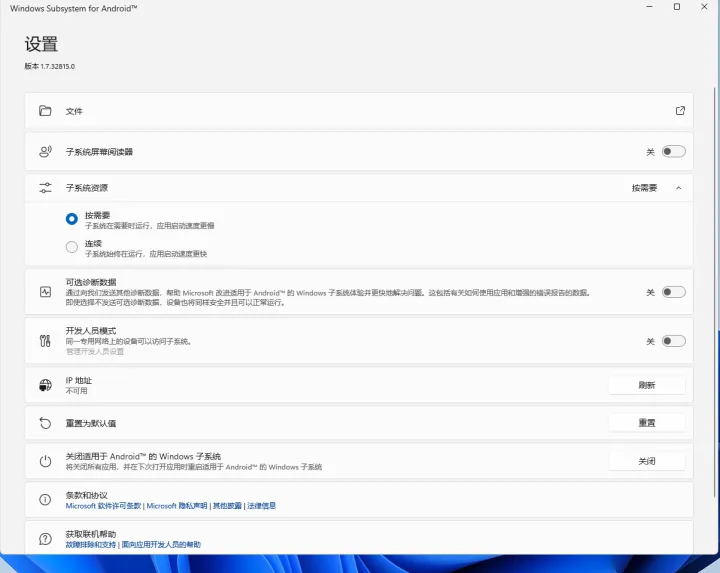Viewport: 720px width, 573px height.
Task: Open the 文件 row
Action: pyautogui.click(x=359, y=111)
